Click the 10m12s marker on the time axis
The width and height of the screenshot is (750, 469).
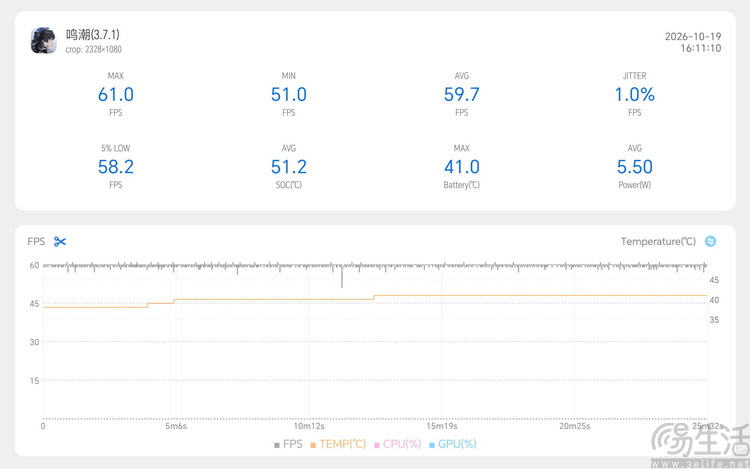(x=309, y=426)
